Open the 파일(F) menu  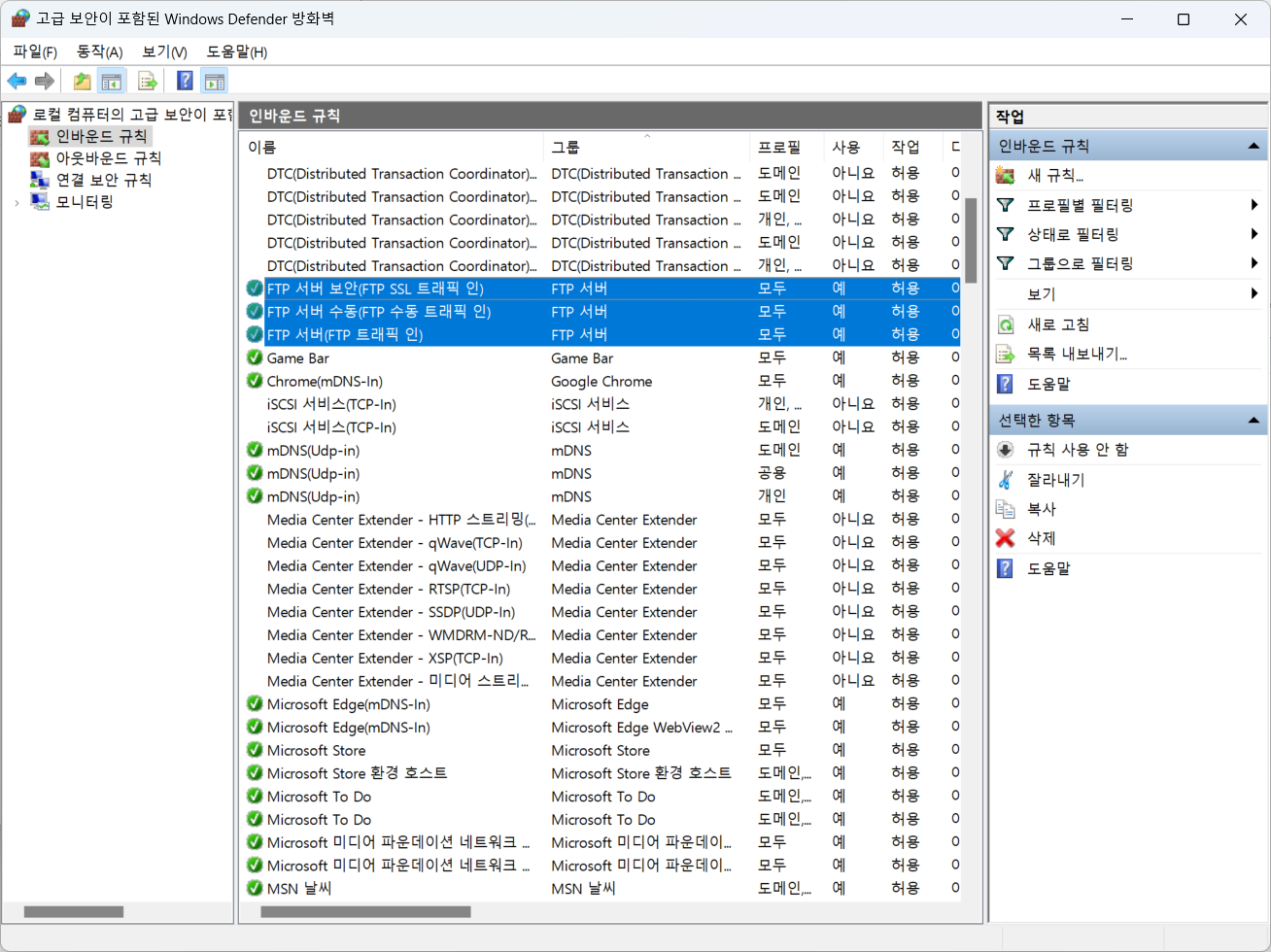point(35,51)
